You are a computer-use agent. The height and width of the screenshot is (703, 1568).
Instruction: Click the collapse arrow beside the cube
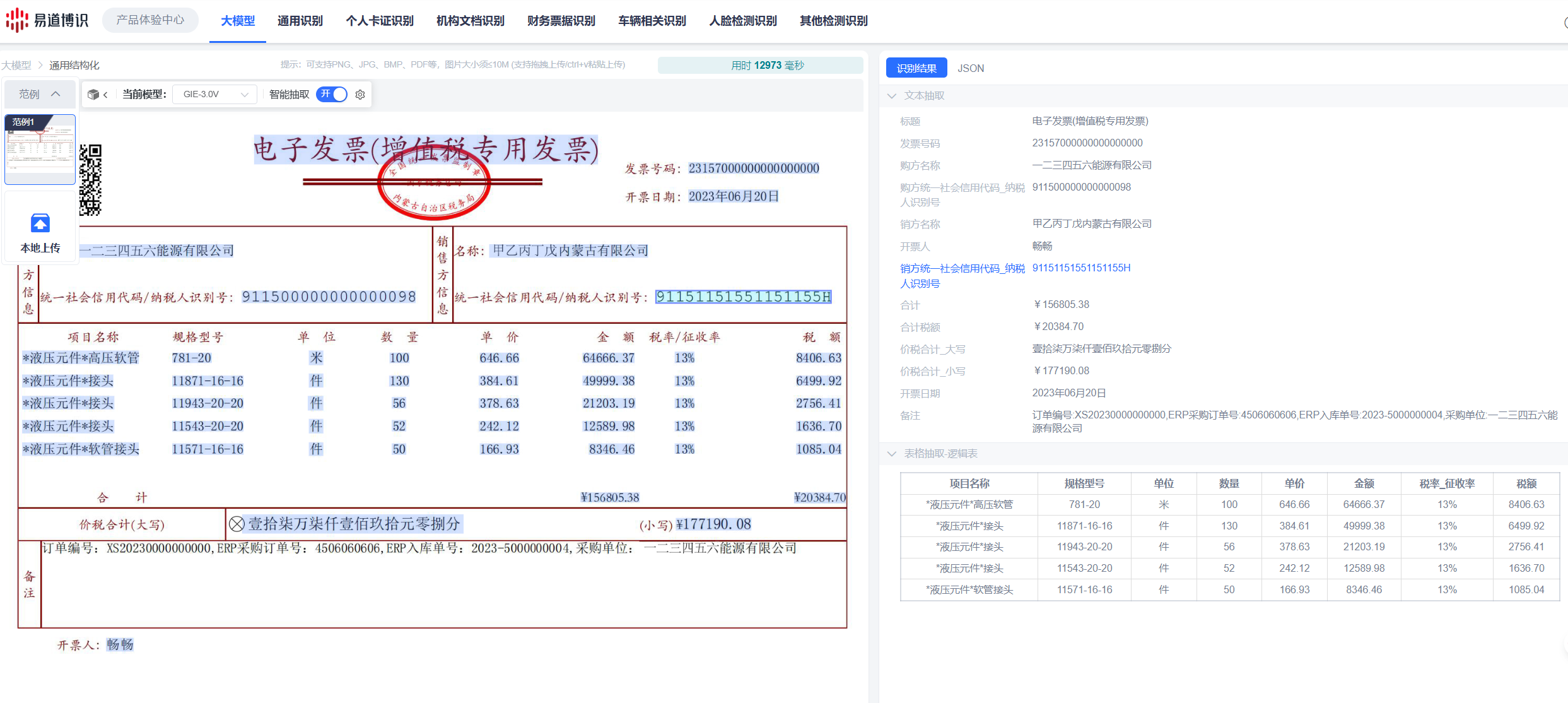coord(105,95)
